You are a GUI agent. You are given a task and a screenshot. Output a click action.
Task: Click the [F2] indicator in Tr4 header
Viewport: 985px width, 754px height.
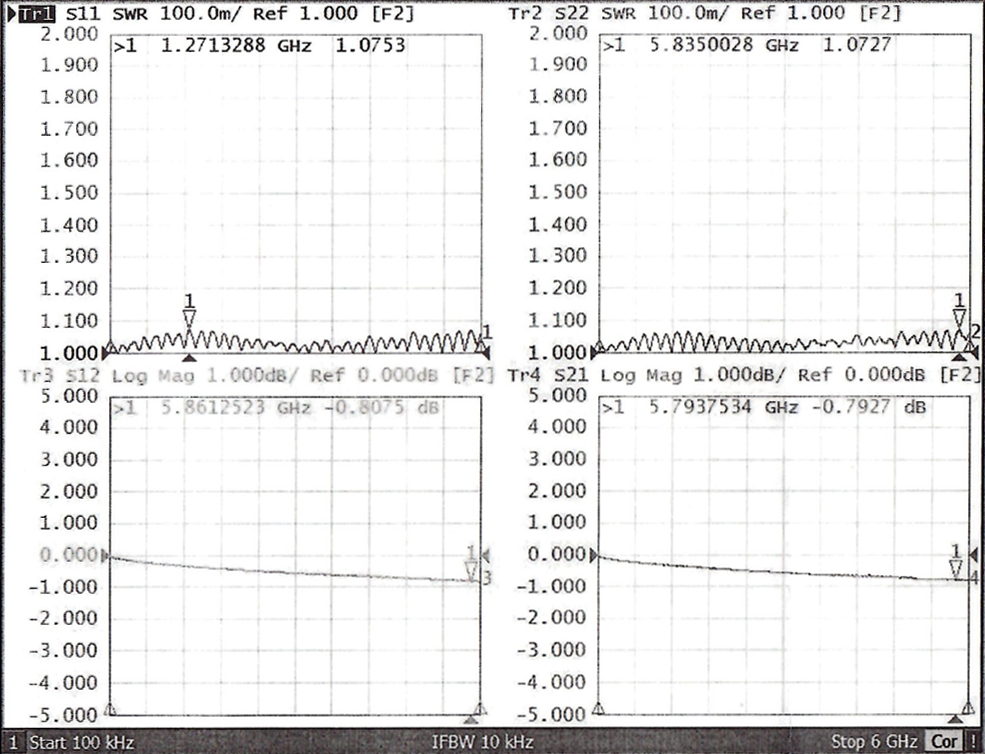click(964, 375)
